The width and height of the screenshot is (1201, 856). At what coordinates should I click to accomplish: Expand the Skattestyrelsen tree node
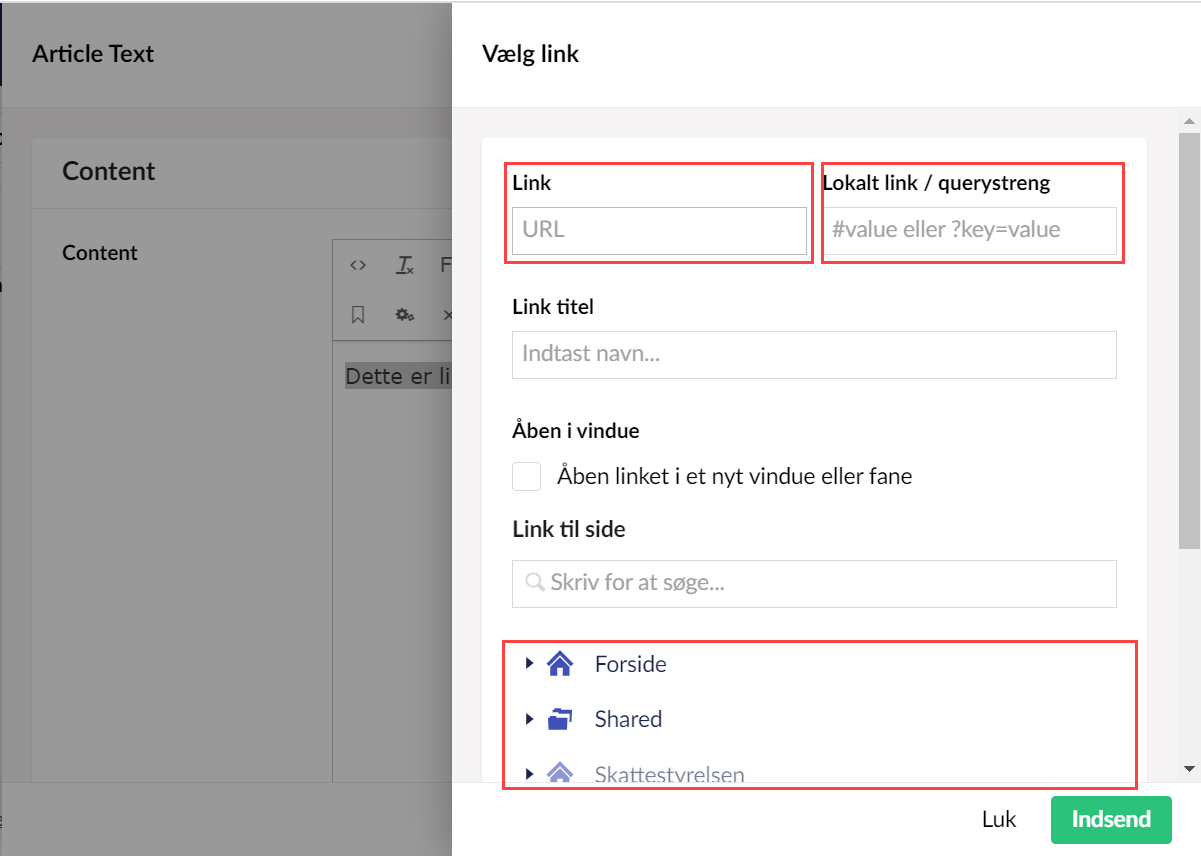(x=529, y=773)
